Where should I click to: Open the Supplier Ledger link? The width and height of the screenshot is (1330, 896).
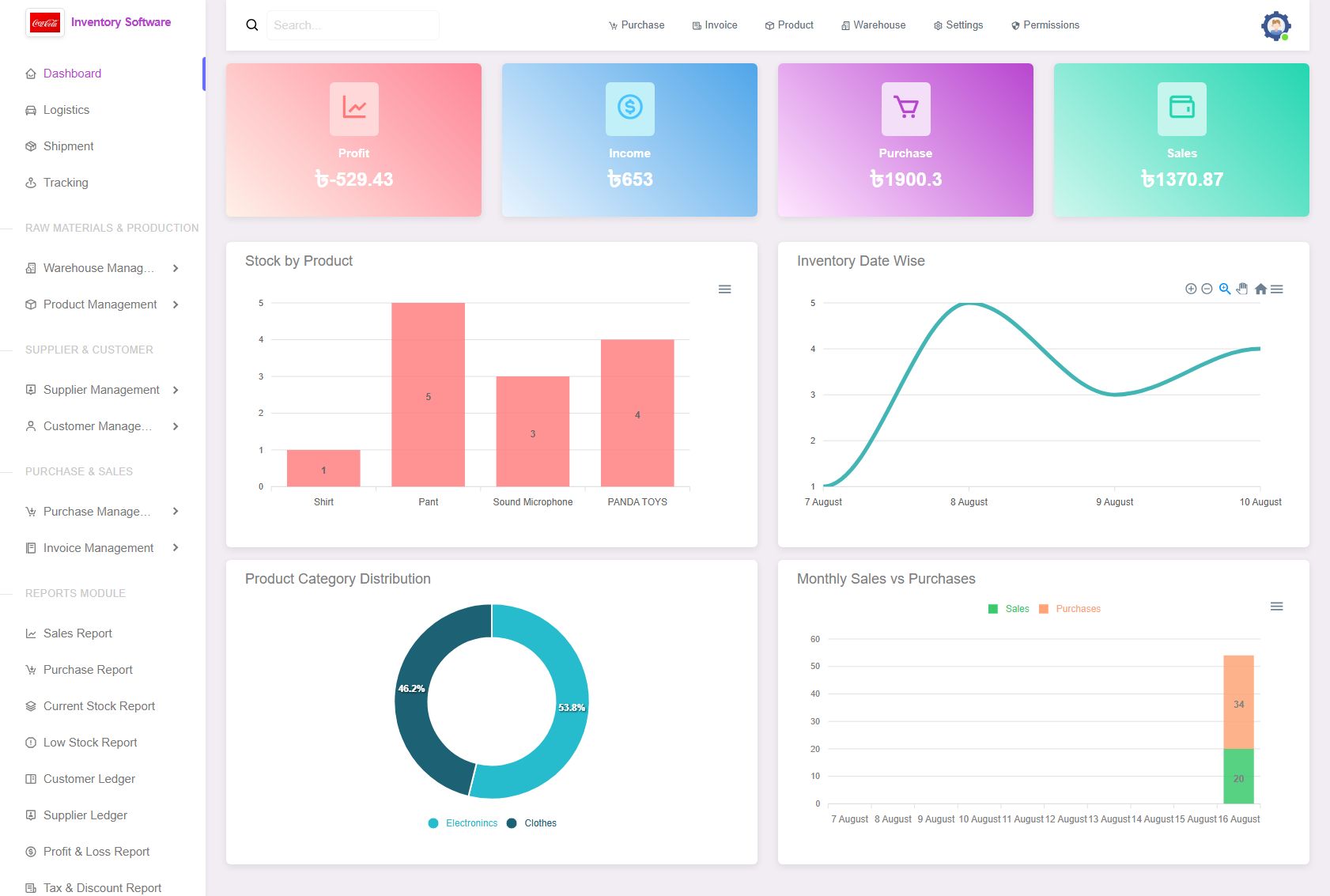click(x=85, y=815)
